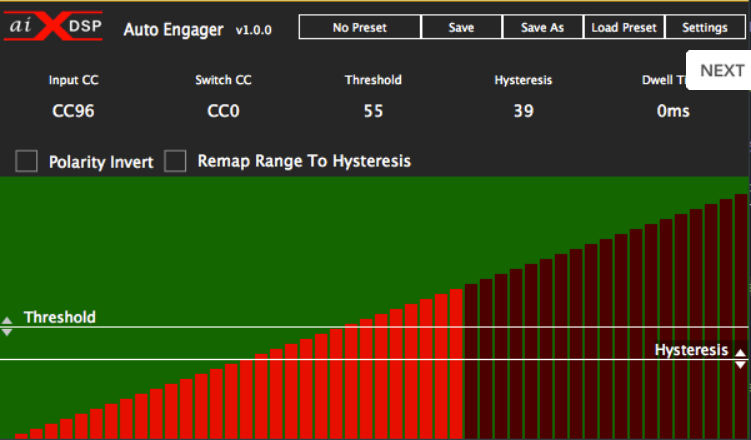
Task: Enable Remap Range To Hysteresis checkbox
Action: pos(175,161)
